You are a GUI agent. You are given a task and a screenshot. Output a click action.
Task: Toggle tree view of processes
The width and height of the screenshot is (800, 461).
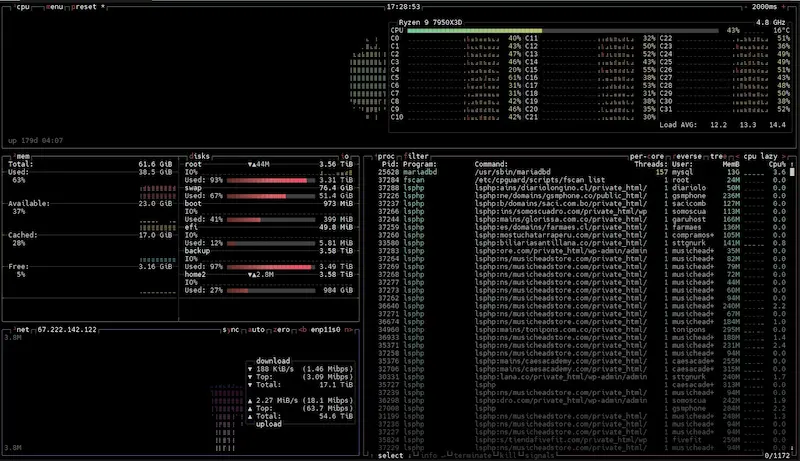pyautogui.click(x=718, y=156)
